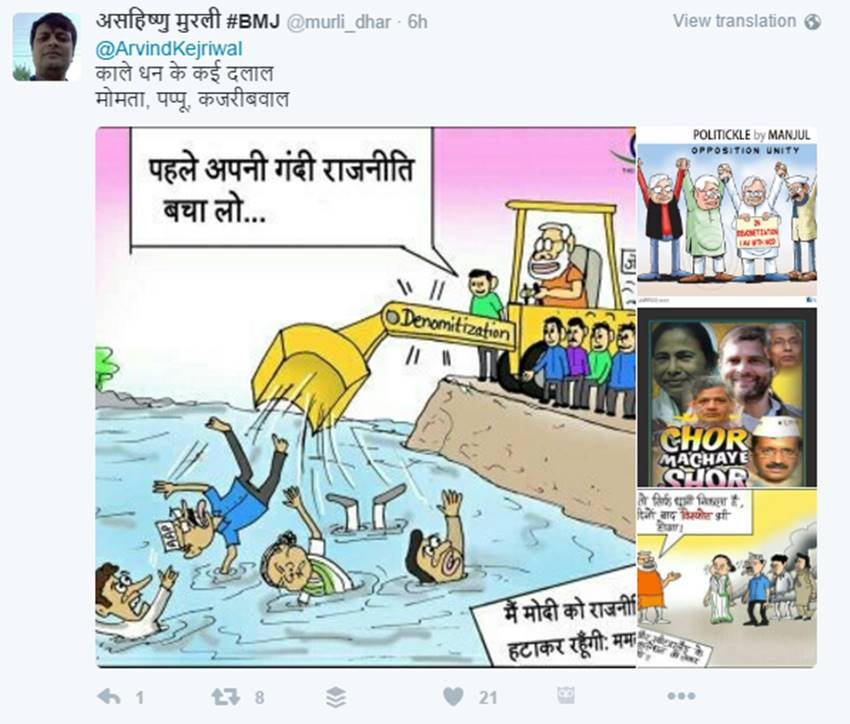Click the robot face icon
This screenshot has height=724, width=850.
point(565,696)
